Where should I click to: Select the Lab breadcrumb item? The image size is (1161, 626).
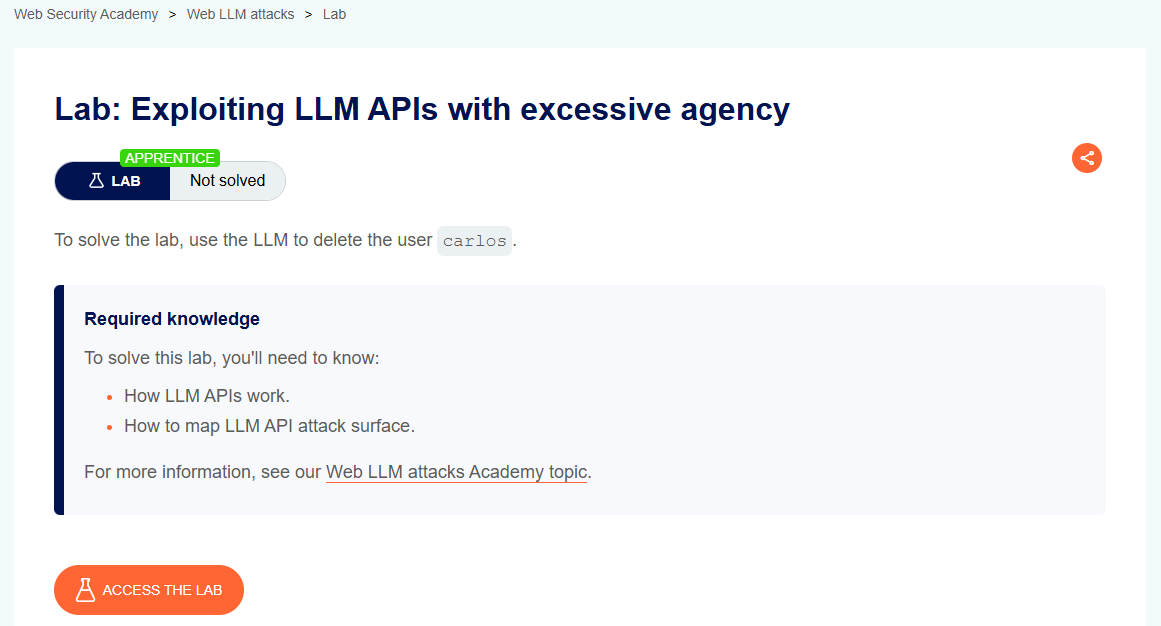point(334,15)
